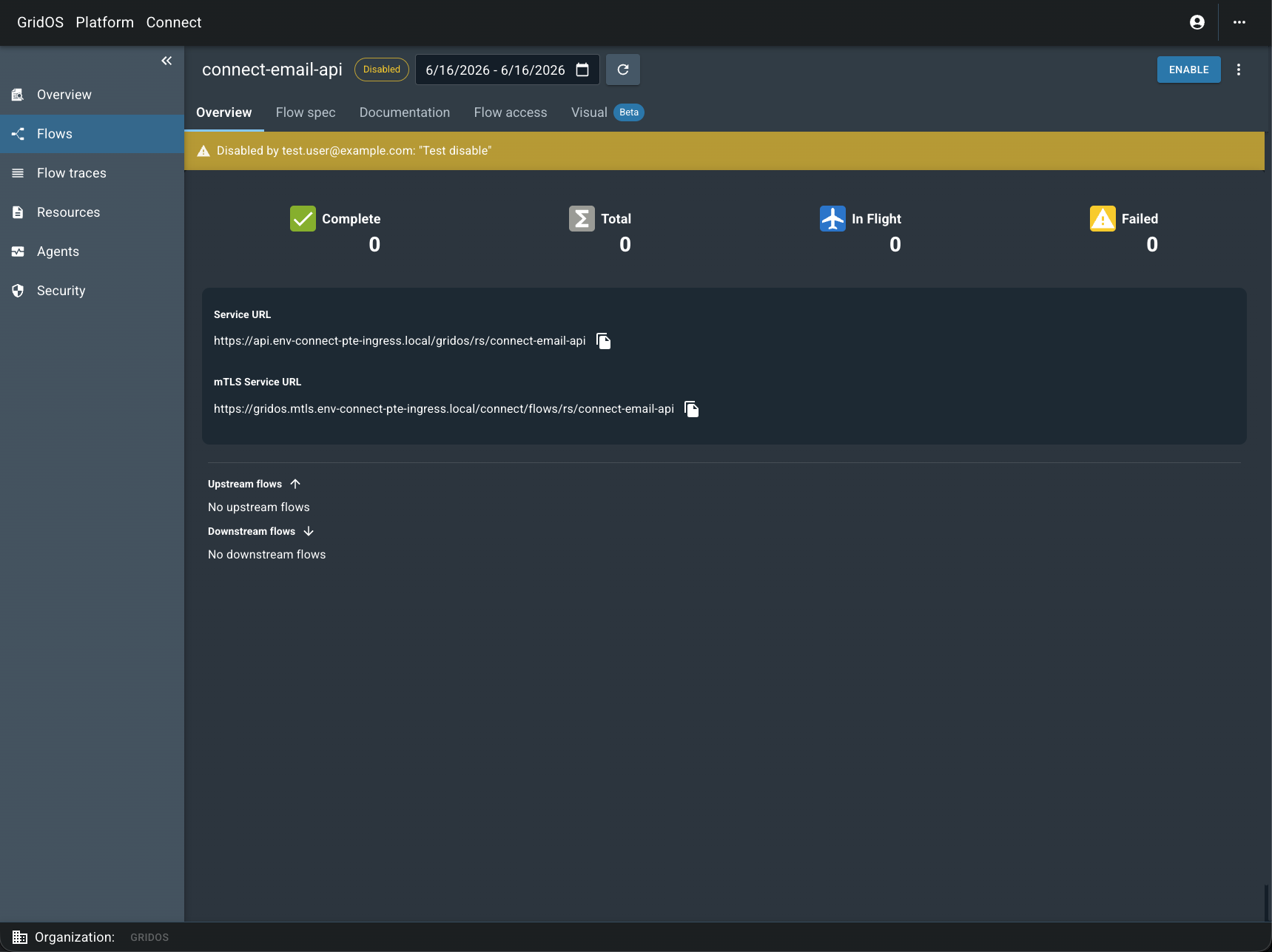Click the Security shield icon
Screen dimensions: 1272x952
tap(18, 291)
